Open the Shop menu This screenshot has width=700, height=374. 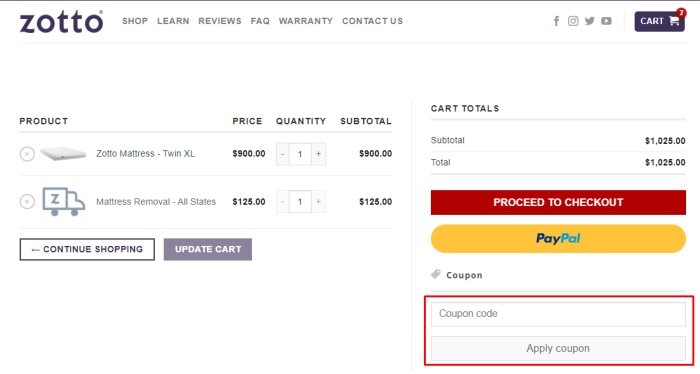point(135,21)
